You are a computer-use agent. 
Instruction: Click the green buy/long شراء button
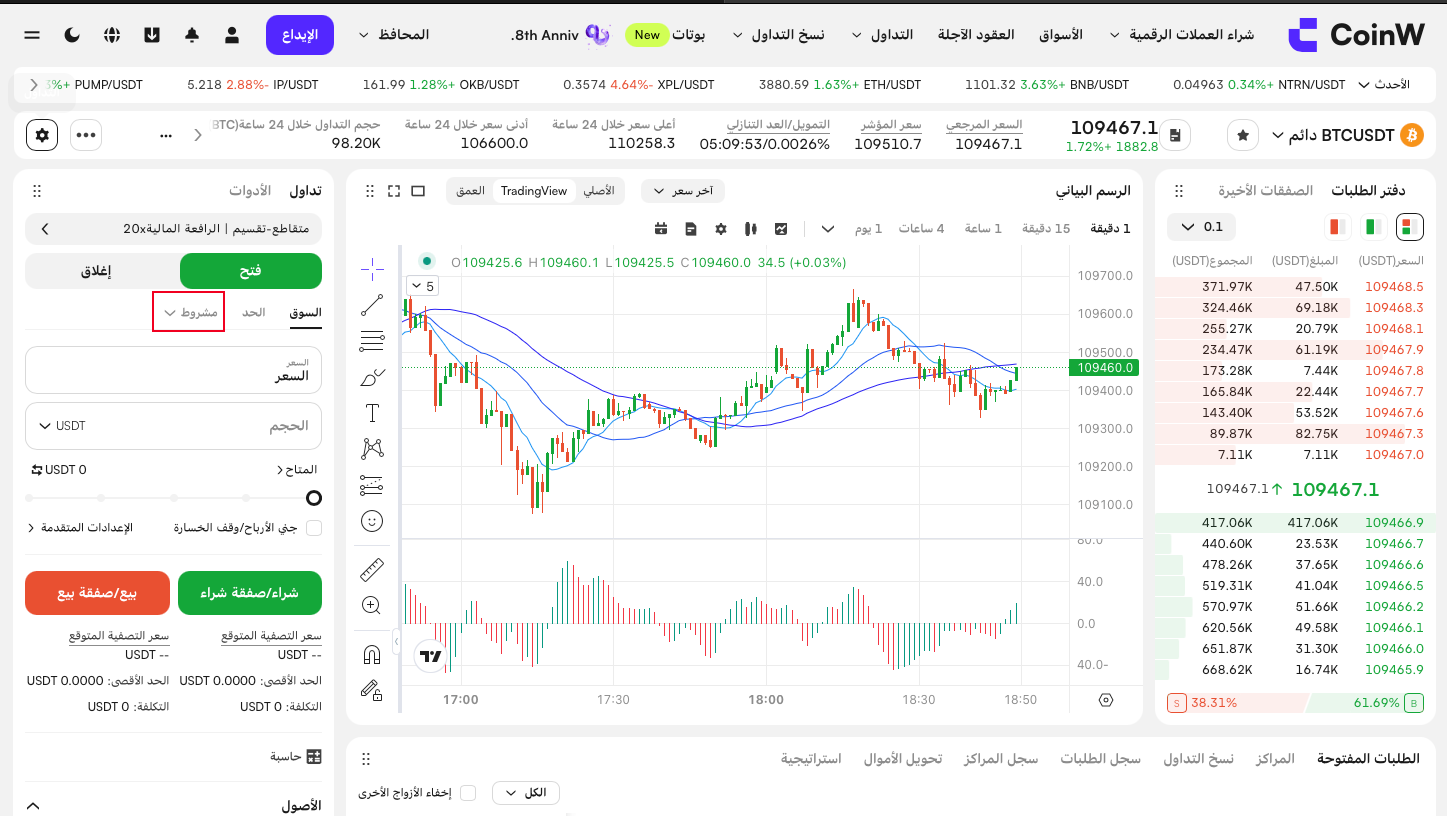pyautogui.click(x=250, y=593)
